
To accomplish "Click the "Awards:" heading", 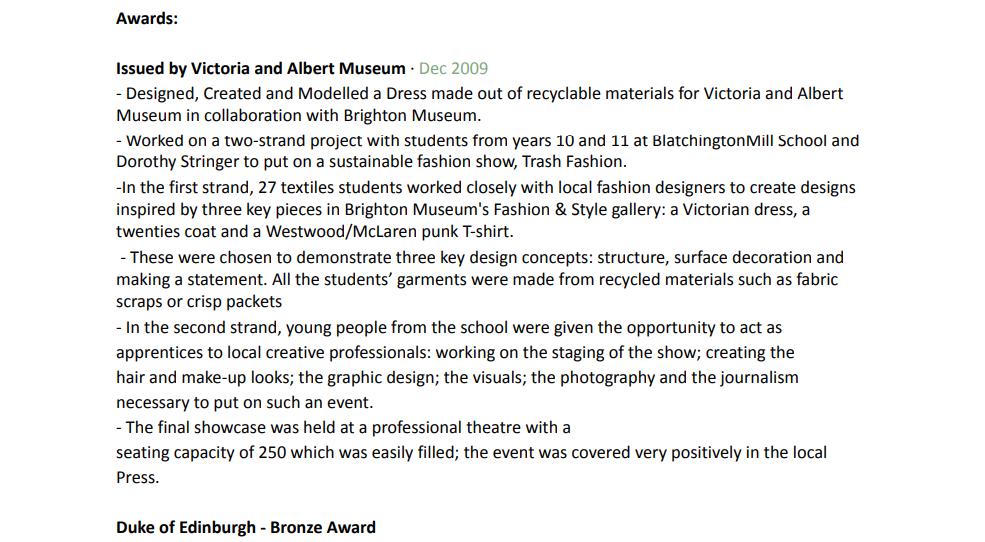I will tap(147, 18).
